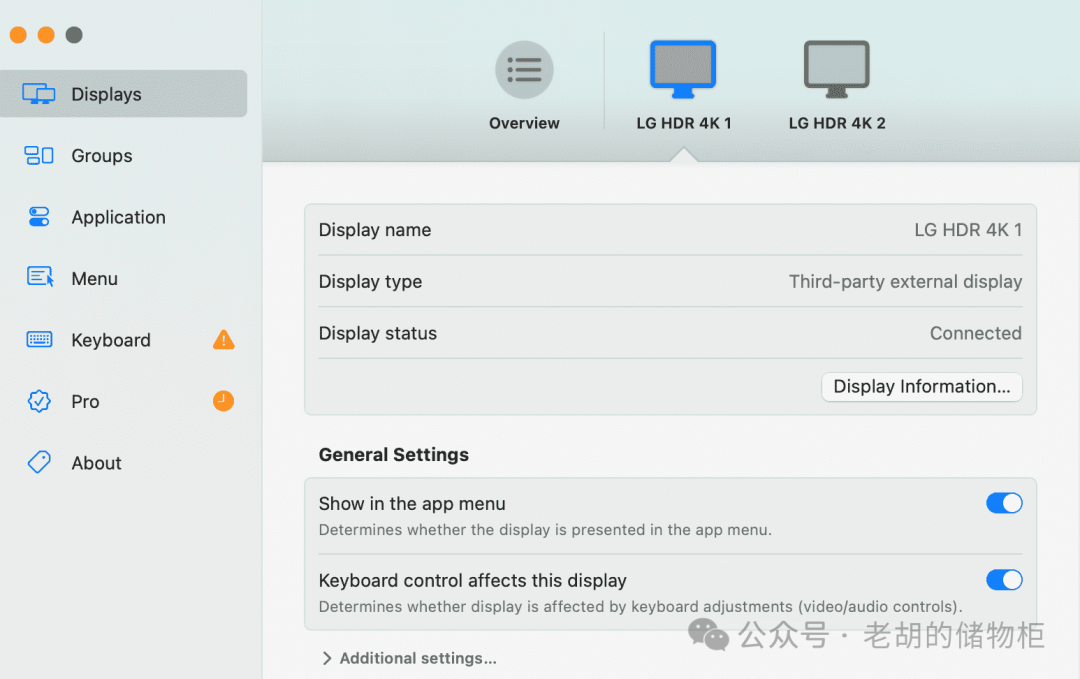Select the LG HDR 4K 2 monitor icon
Viewport: 1080px width, 679px height.
(x=837, y=70)
